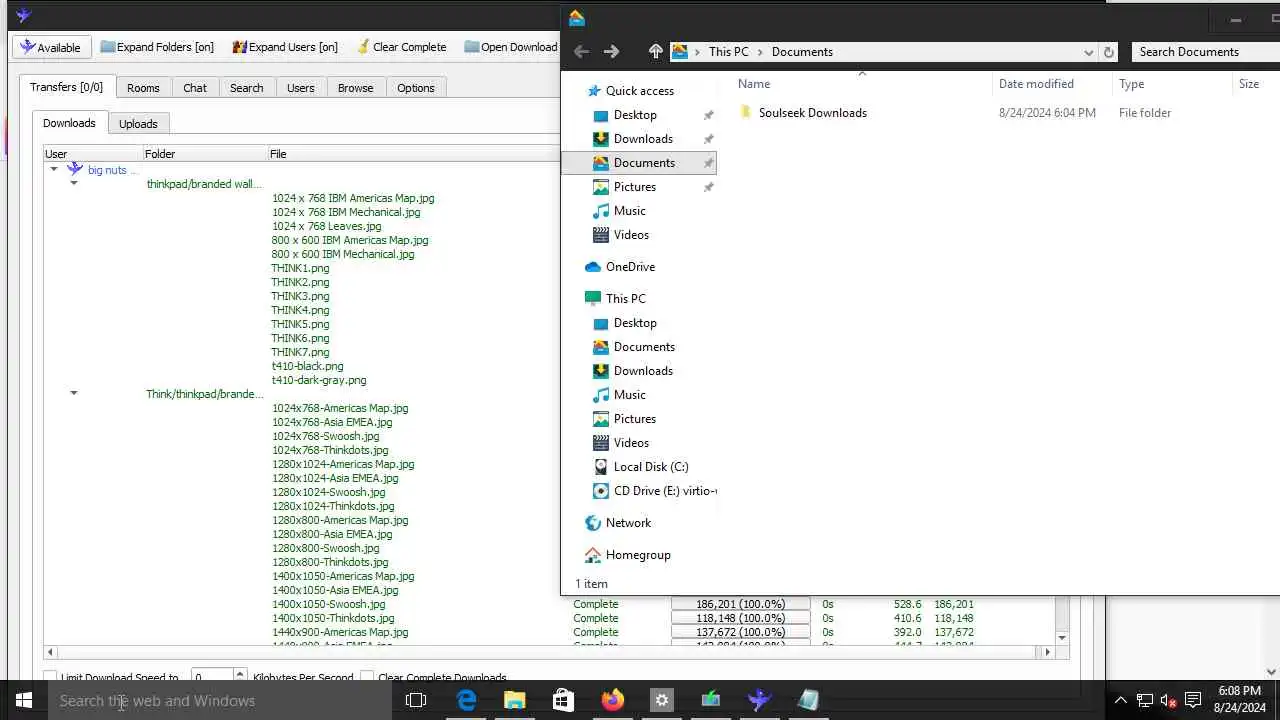Open Homegroup in the navigation pane
The image size is (1280, 720).
coord(638,555)
